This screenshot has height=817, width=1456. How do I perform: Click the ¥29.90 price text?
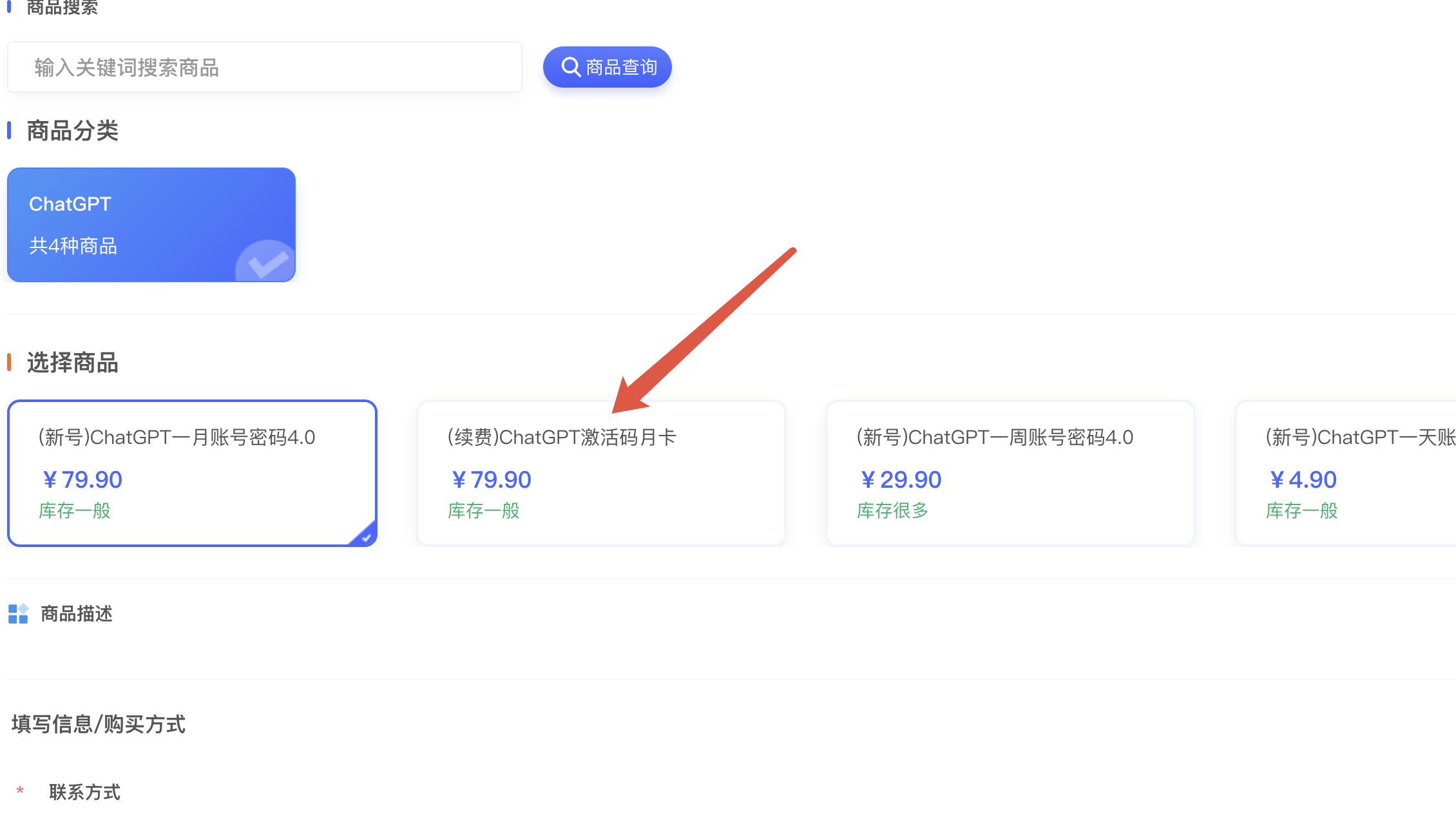coord(901,479)
